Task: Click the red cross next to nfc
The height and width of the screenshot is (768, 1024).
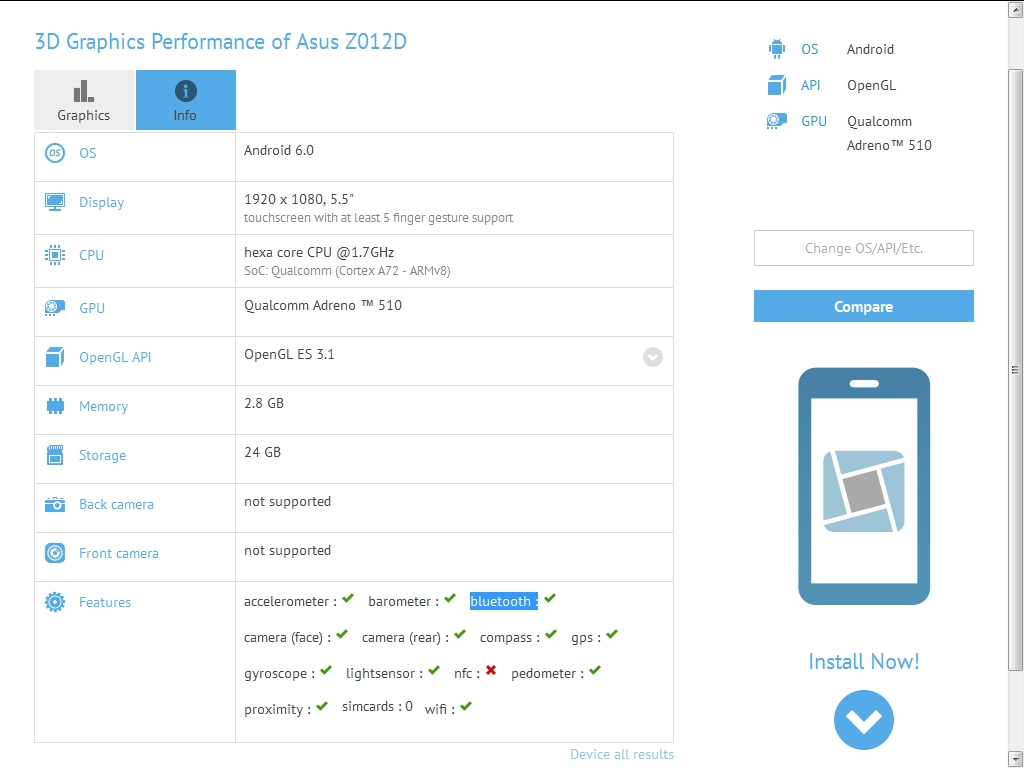Action: tap(491, 671)
